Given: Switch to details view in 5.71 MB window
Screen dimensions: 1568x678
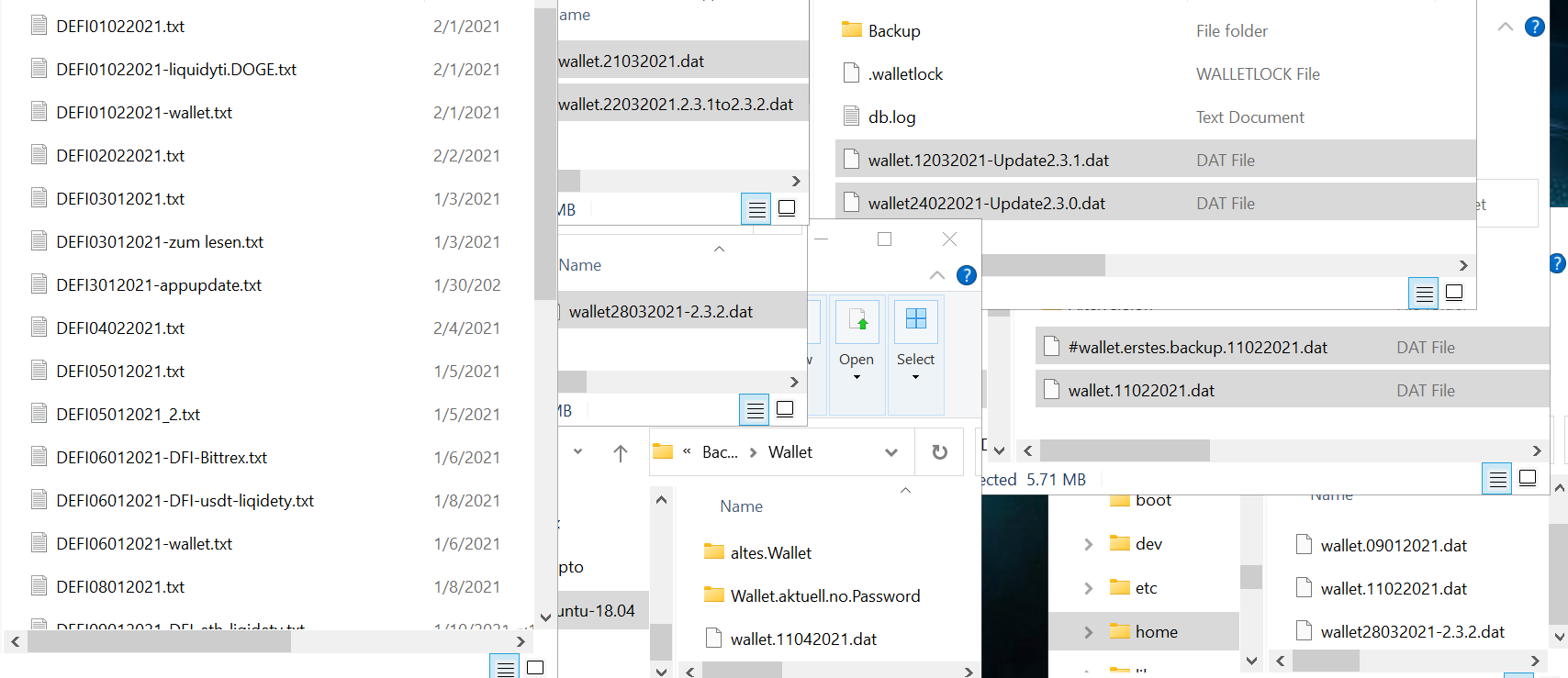Looking at the screenshot, I should (x=1497, y=479).
